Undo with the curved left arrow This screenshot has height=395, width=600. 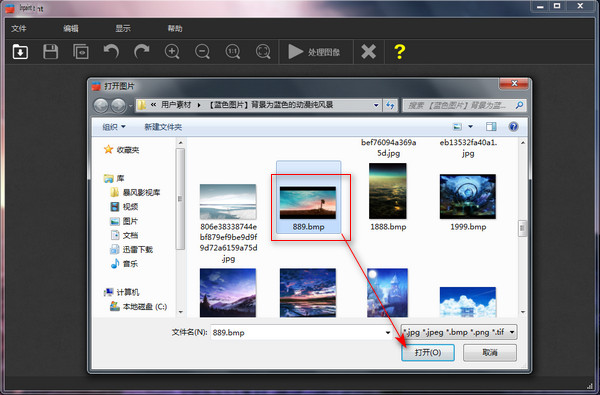click(111, 51)
